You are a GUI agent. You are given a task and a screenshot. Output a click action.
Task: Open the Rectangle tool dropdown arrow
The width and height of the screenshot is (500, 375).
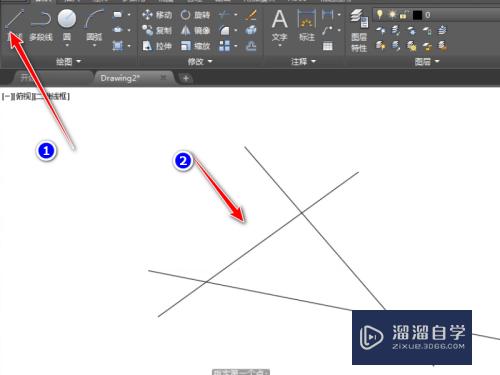click(x=129, y=15)
